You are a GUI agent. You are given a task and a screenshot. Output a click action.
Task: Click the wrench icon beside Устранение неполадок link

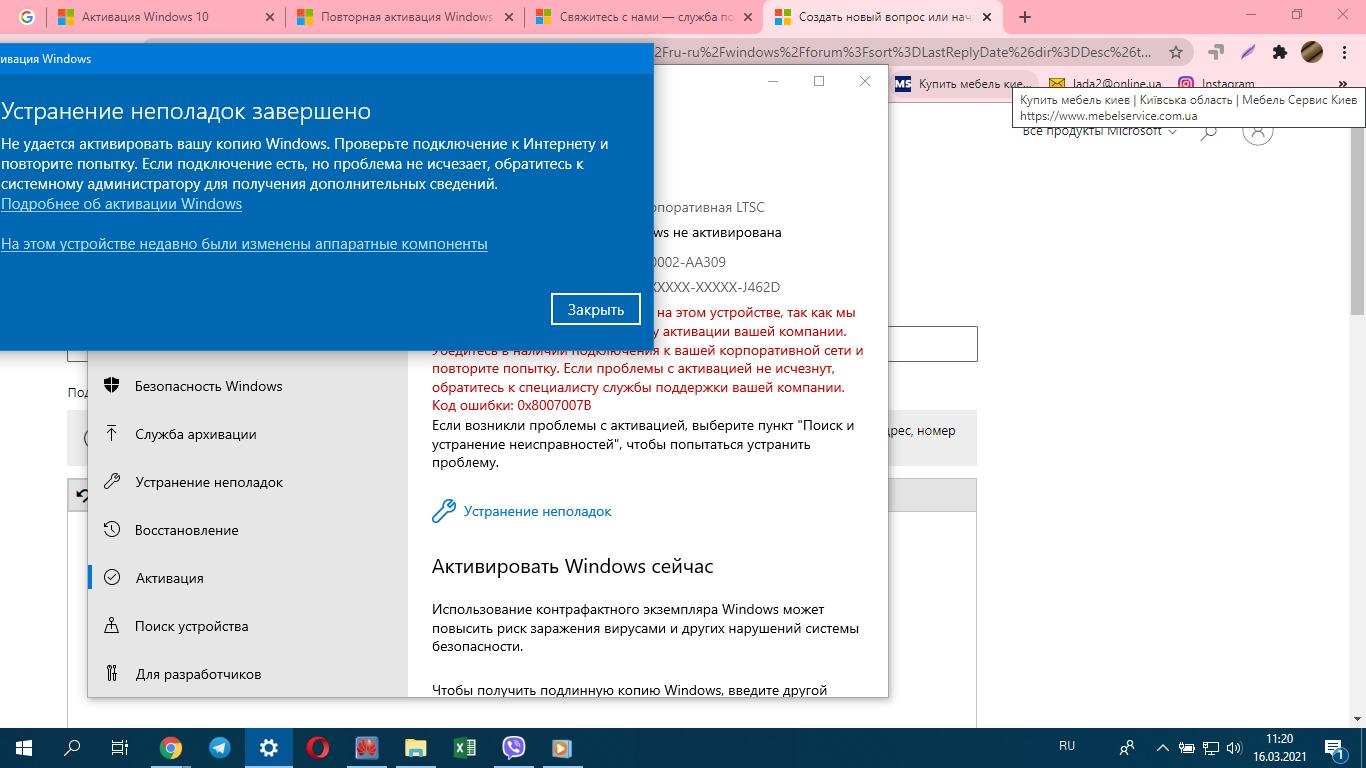coord(444,511)
